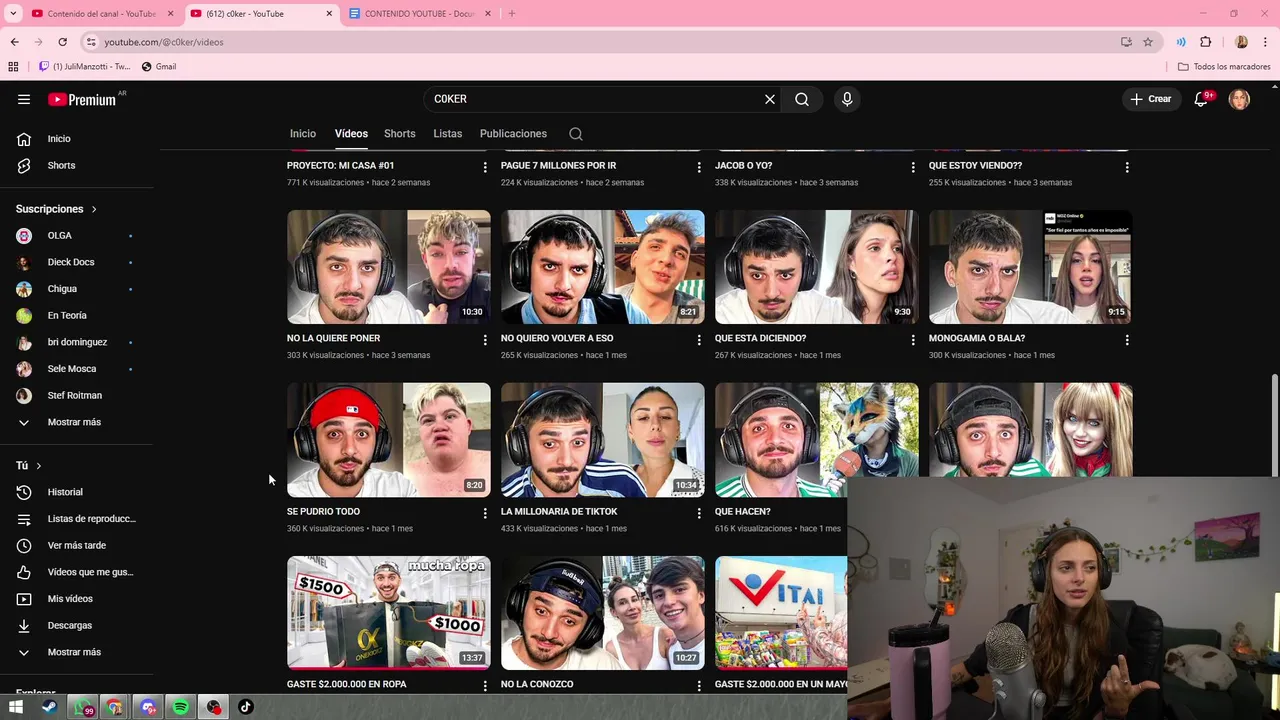Open options for MONOGAMIA O BALA? video
1280x720 pixels.
(x=1127, y=340)
